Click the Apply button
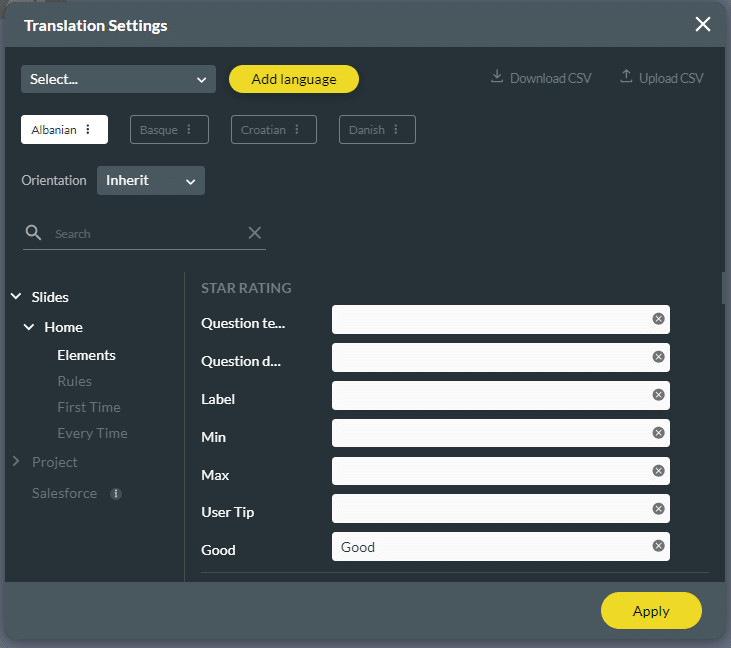Viewport: 731px width, 648px height. (651, 611)
